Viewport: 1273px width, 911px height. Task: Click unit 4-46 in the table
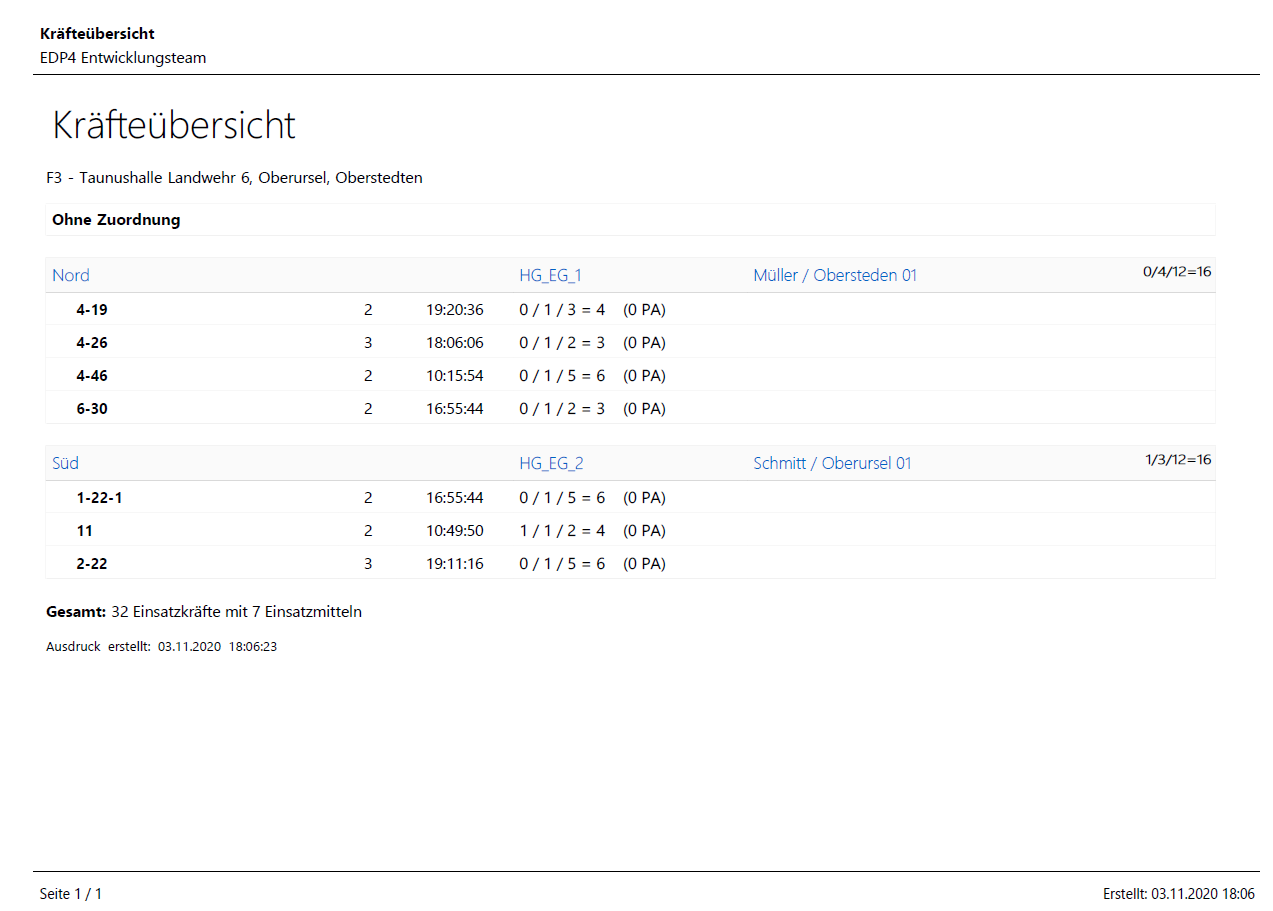click(x=92, y=376)
